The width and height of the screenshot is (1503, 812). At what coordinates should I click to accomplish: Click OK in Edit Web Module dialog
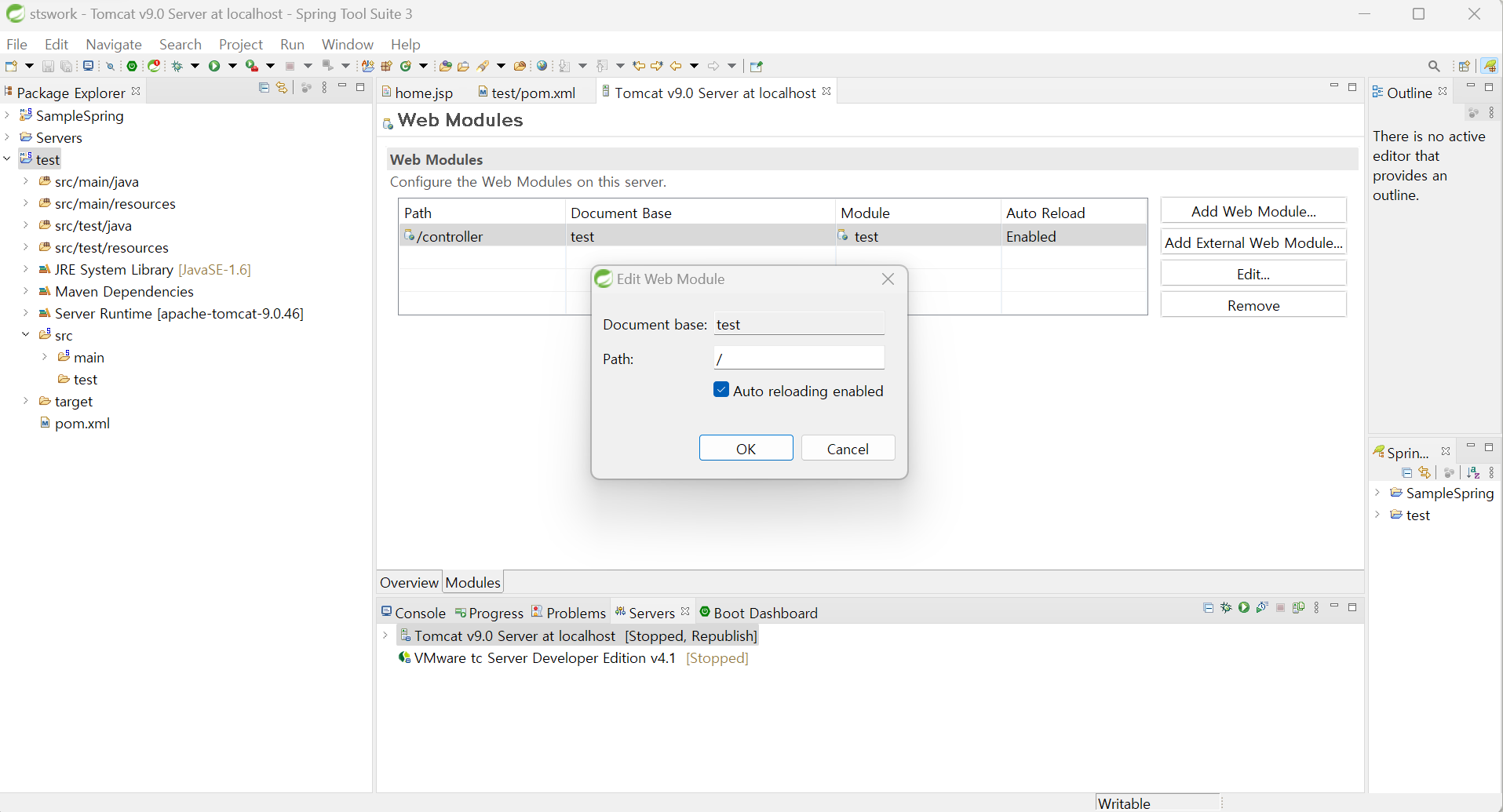click(x=746, y=448)
